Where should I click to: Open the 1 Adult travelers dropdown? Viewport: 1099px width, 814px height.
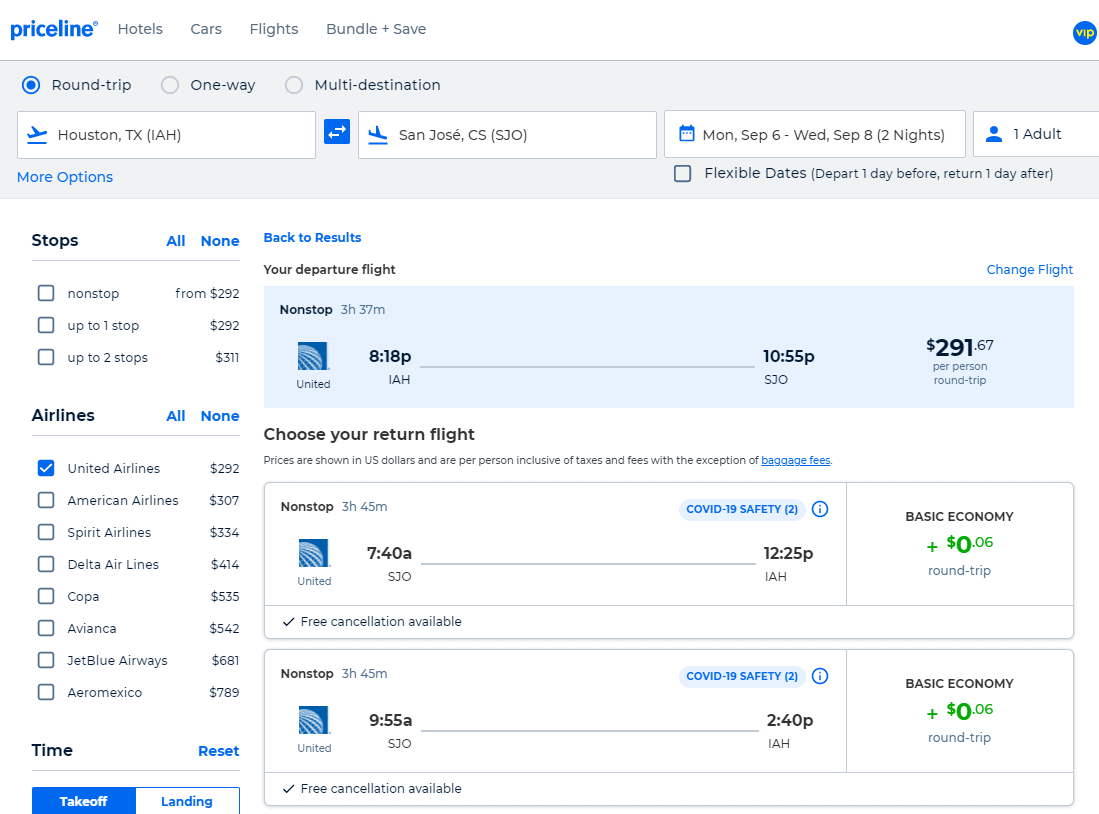[1036, 134]
